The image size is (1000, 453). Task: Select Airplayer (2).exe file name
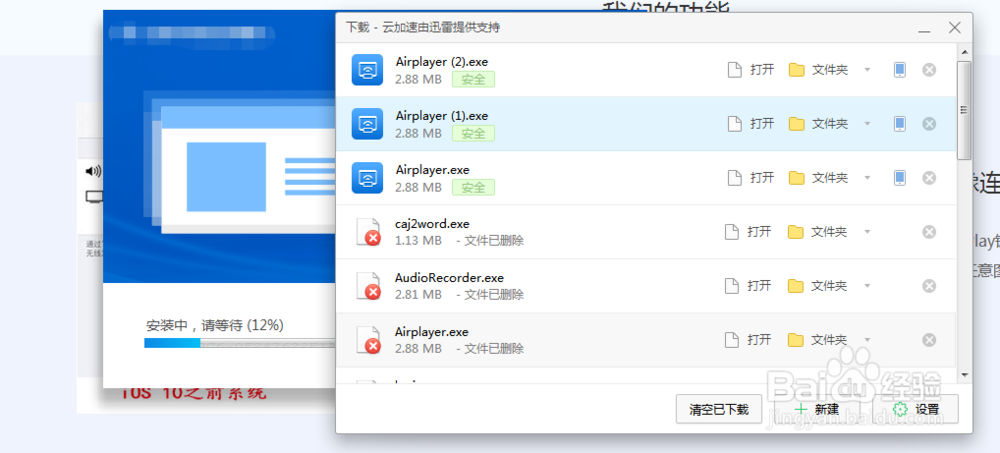442,62
